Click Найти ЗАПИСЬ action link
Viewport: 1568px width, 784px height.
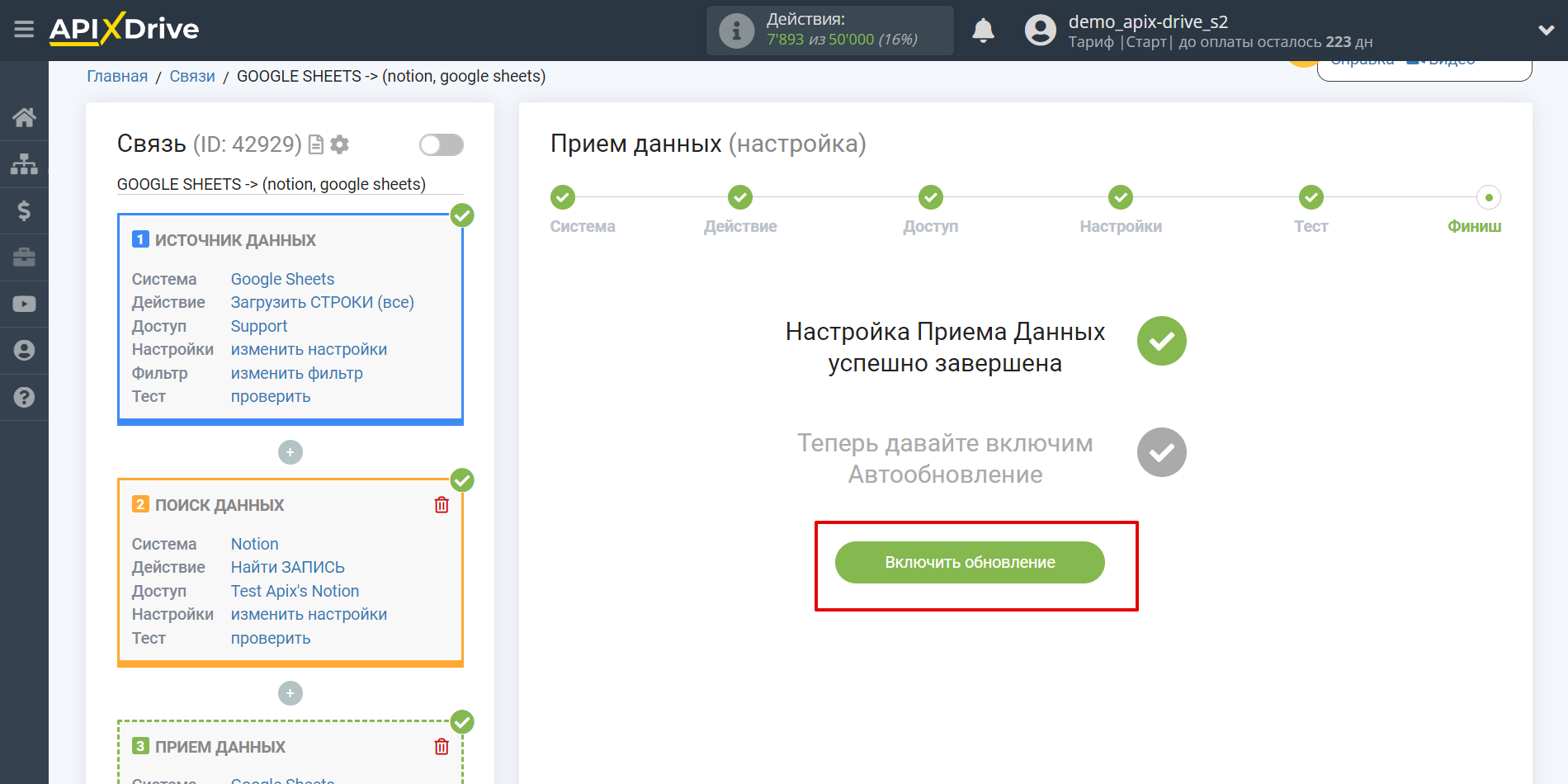point(287,567)
